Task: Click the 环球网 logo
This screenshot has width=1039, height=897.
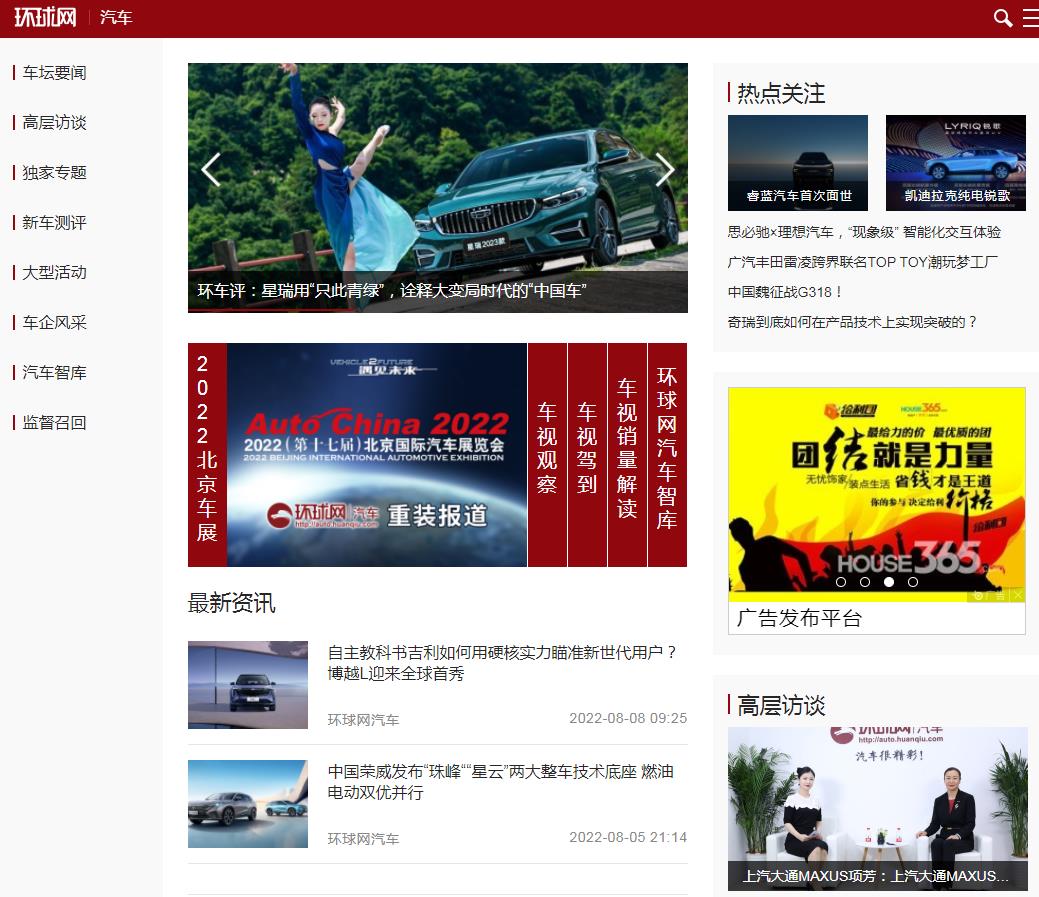Action: pyautogui.click(x=45, y=17)
